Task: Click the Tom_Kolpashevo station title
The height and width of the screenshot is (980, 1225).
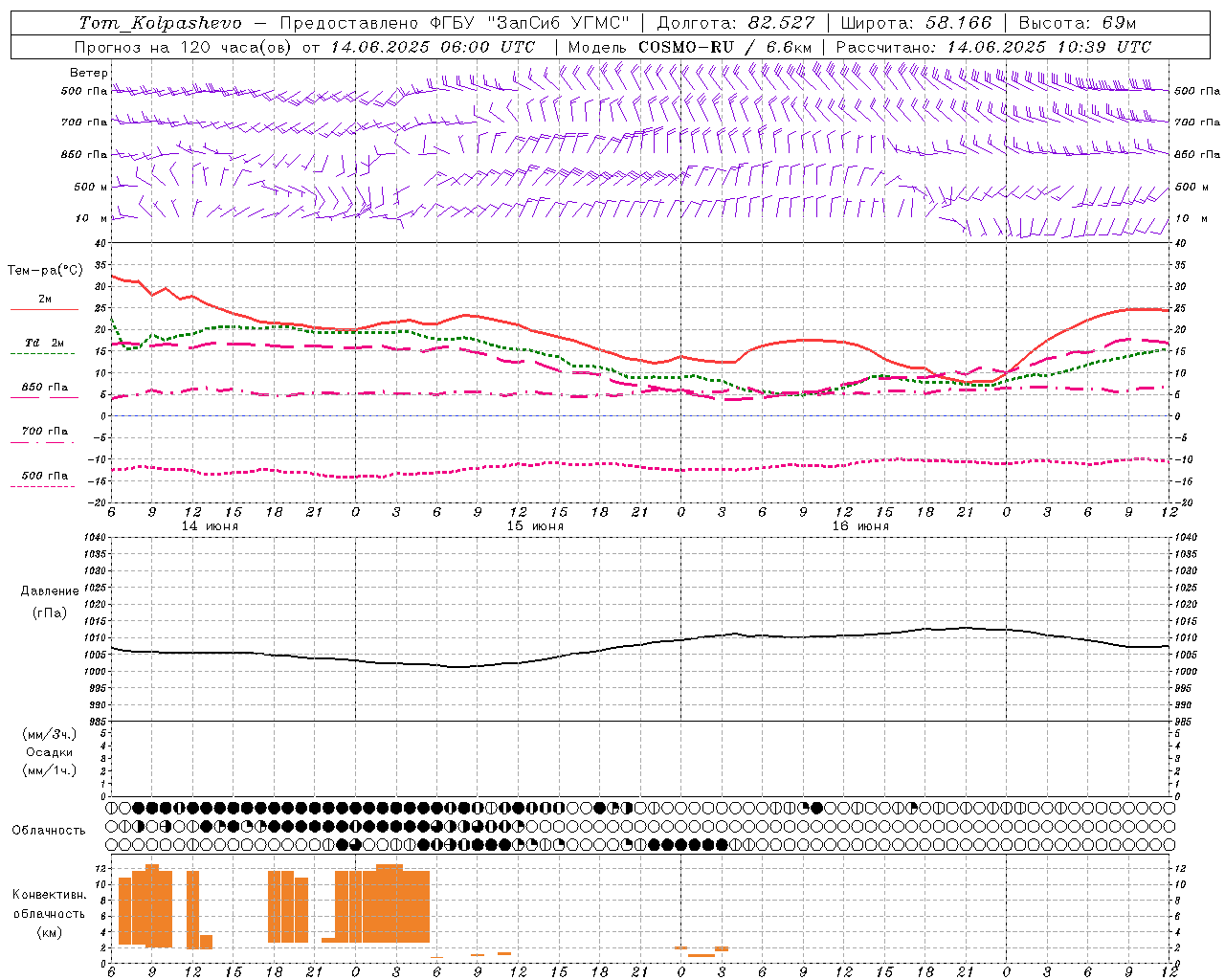Action: pyautogui.click(x=160, y=23)
